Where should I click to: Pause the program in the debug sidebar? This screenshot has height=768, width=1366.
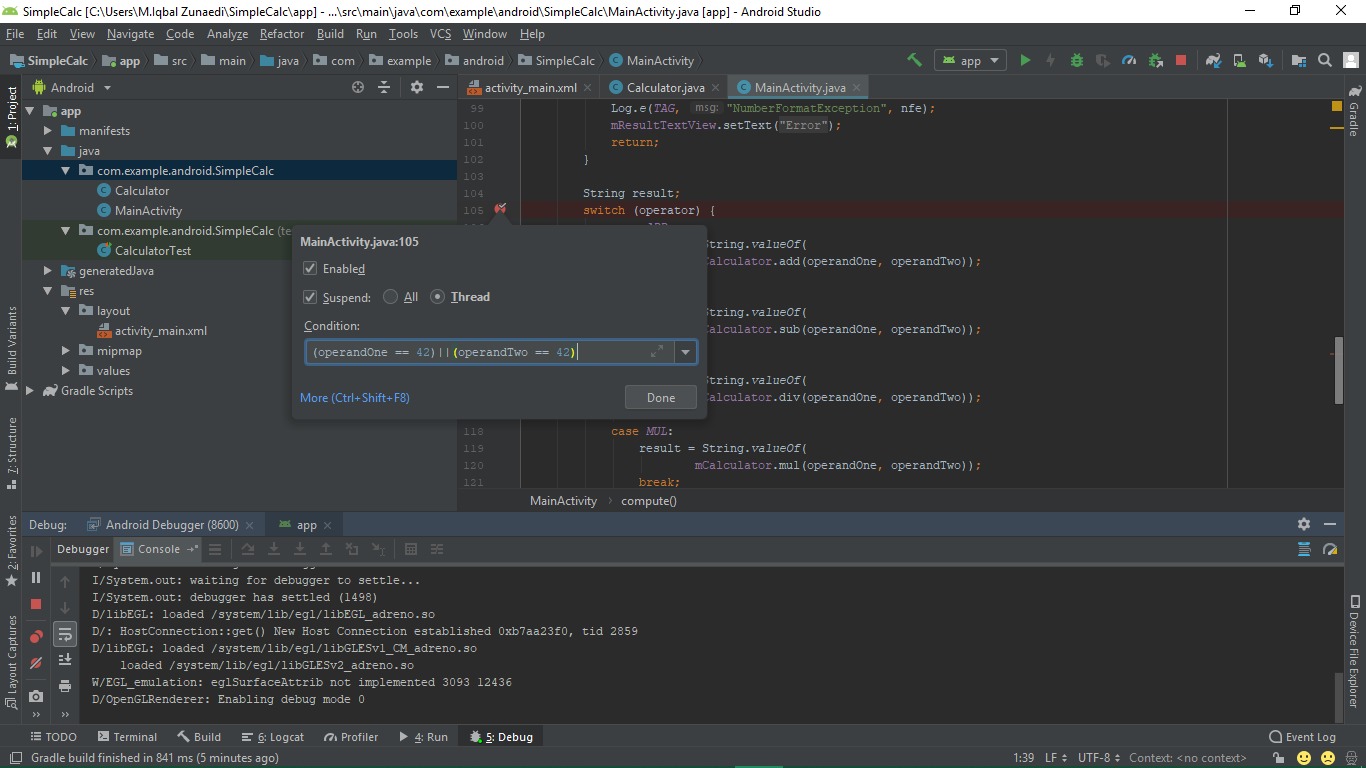point(36,577)
